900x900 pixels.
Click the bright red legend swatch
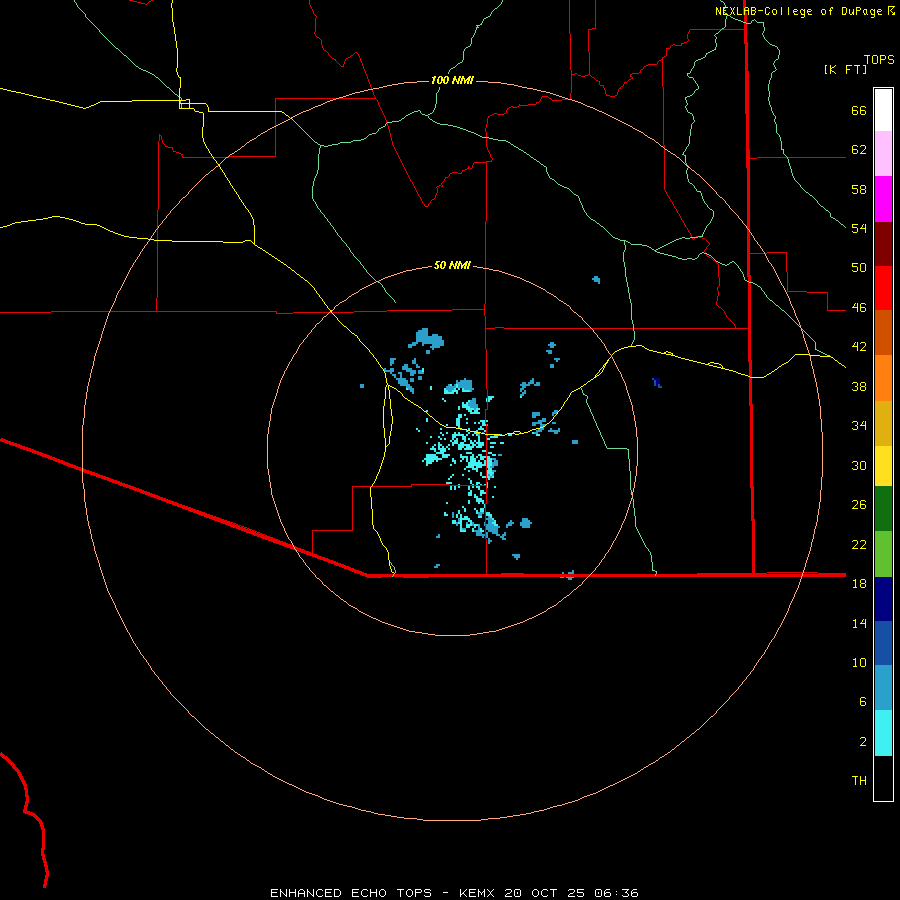tap(883, 288)
